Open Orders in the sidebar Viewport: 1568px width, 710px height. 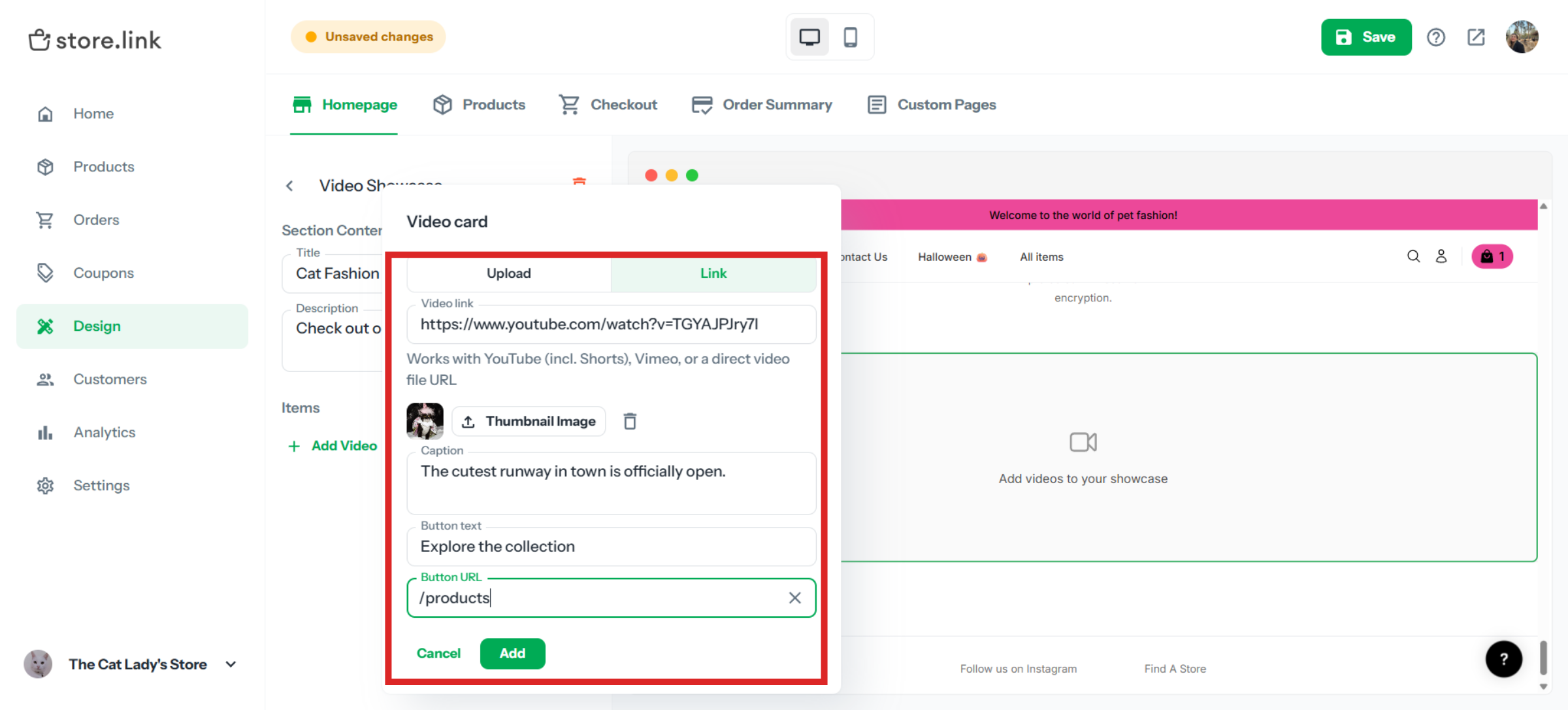pyautogui.click(x=133, y=220)
